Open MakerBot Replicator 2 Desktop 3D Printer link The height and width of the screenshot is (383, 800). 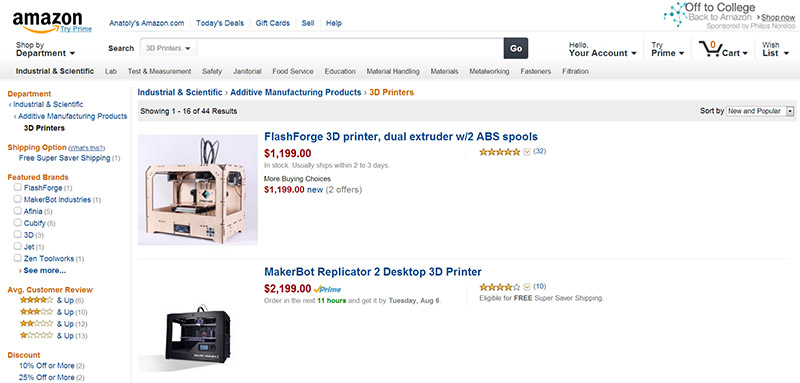click(372, 271)
